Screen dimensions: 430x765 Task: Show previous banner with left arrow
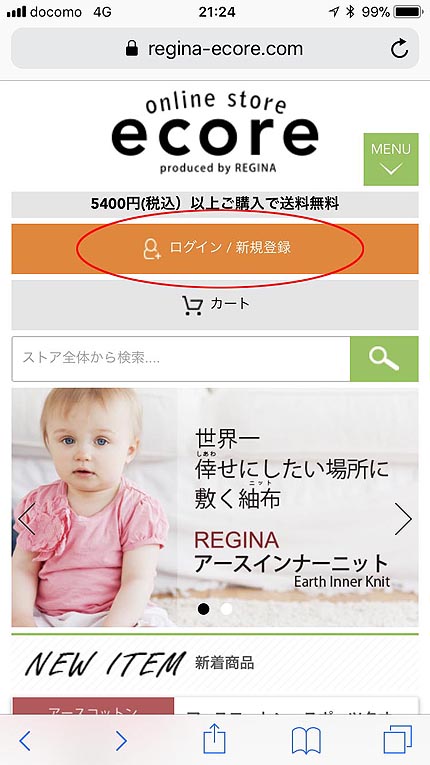[27, 519]
